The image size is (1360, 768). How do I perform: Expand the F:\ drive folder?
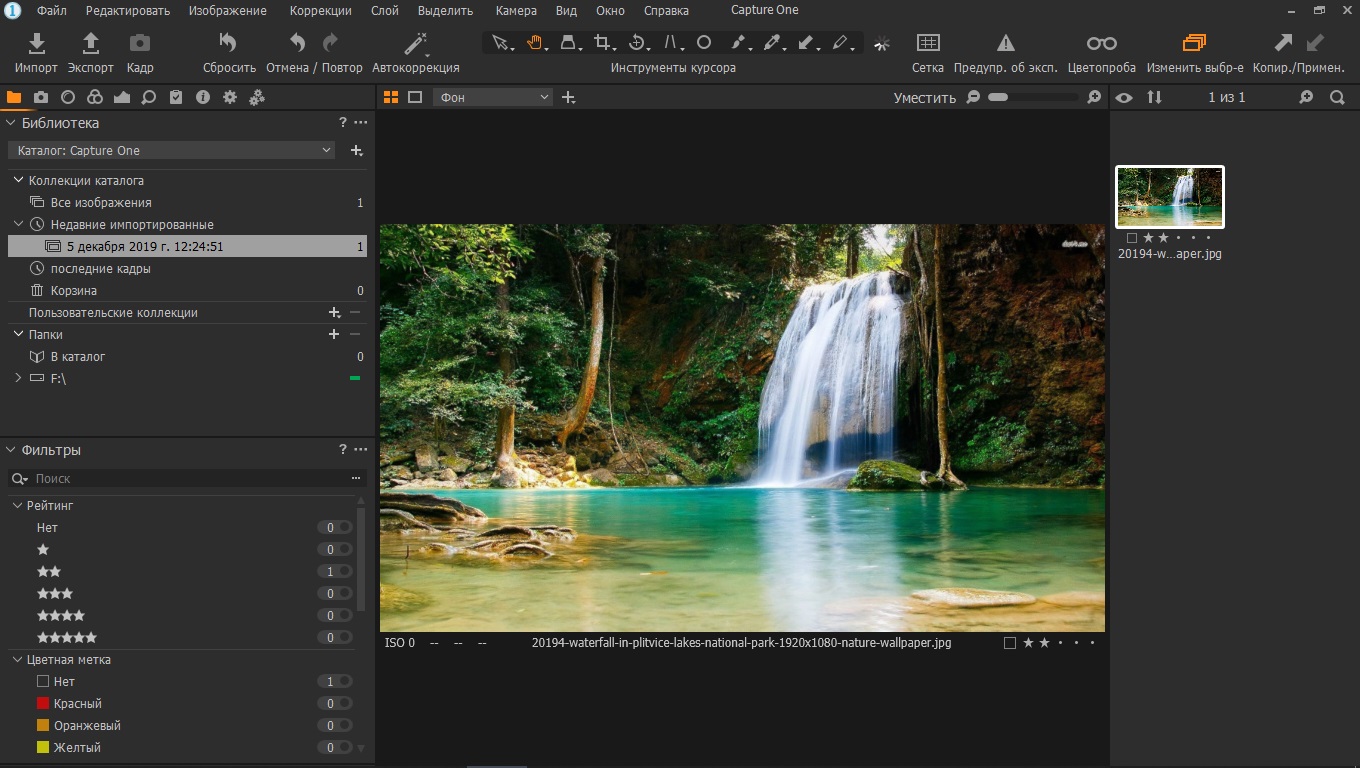18,379
